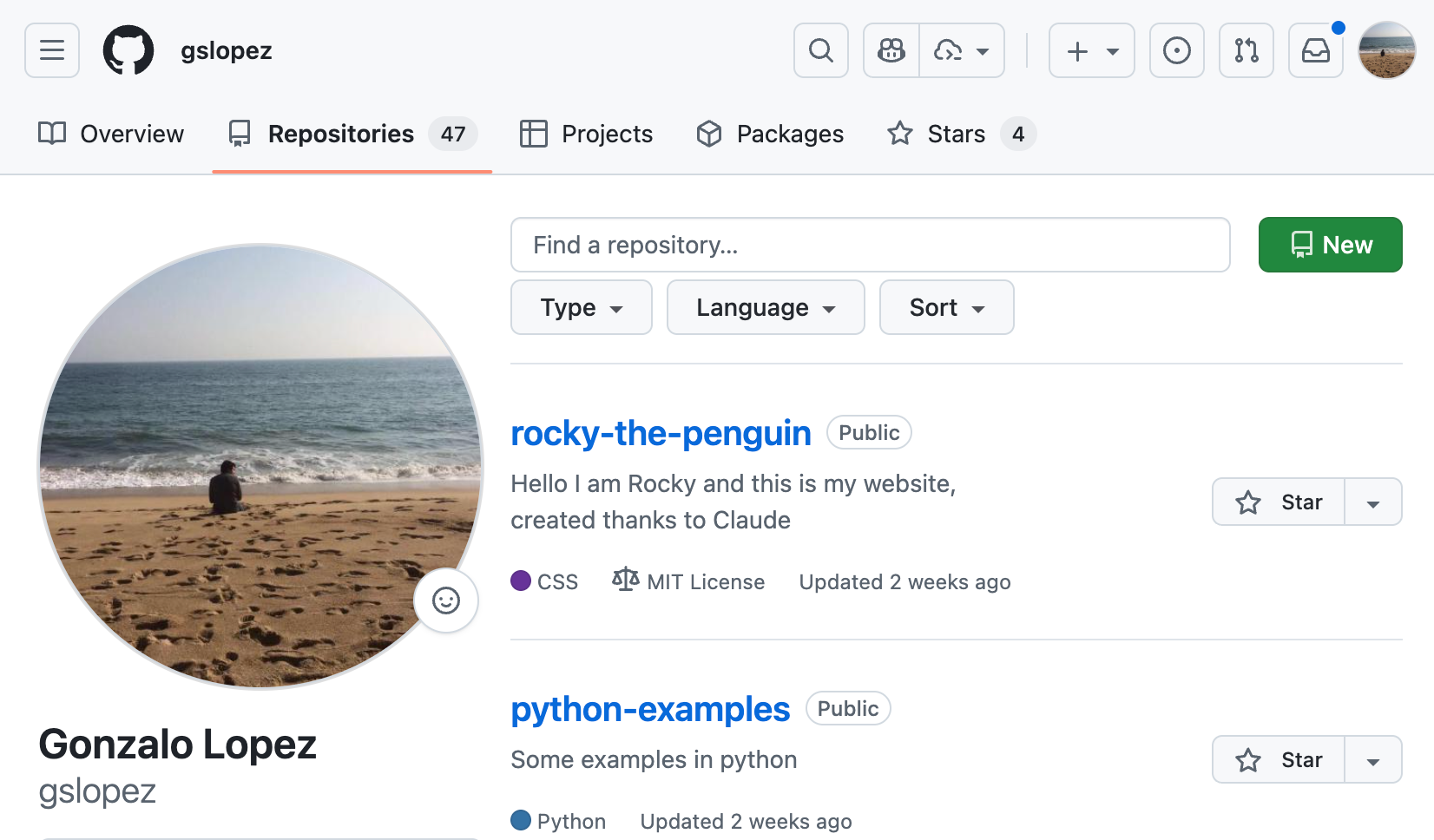Open the search magnifier button

(821, 50)
